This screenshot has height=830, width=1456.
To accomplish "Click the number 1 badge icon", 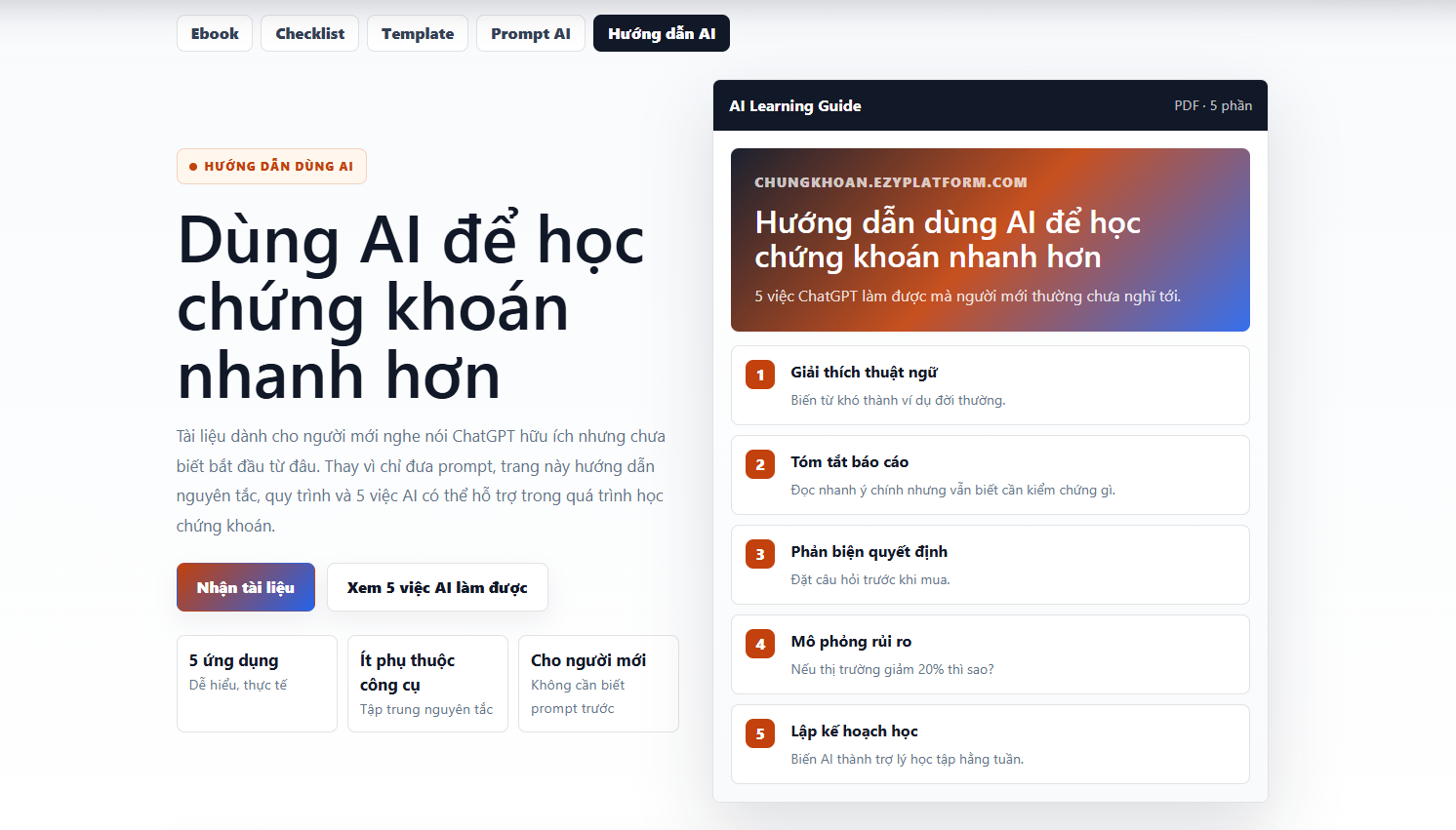I will (x=760, y=375).
